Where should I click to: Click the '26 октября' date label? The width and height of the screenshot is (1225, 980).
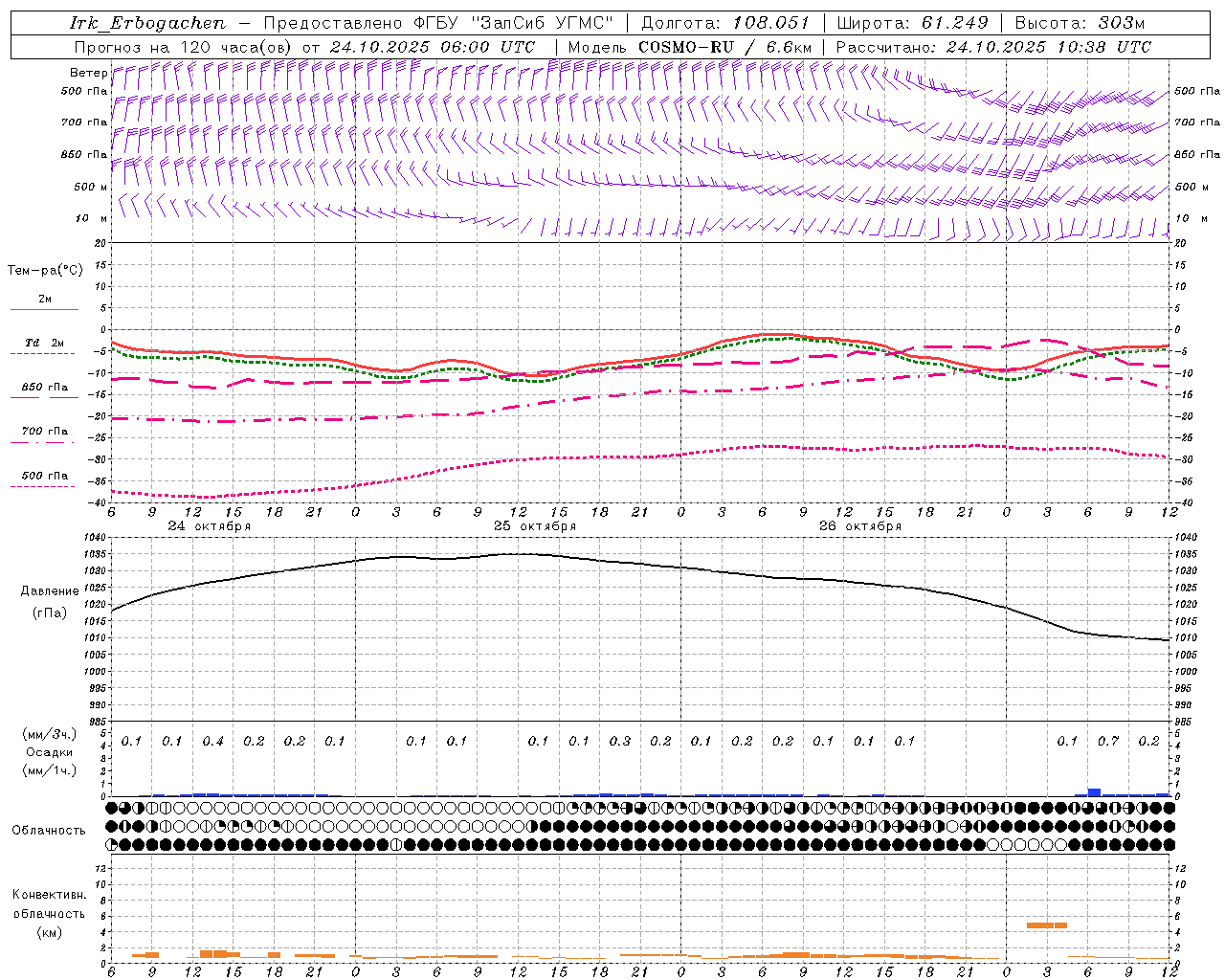pyautogui.click(x=860, y=526)
